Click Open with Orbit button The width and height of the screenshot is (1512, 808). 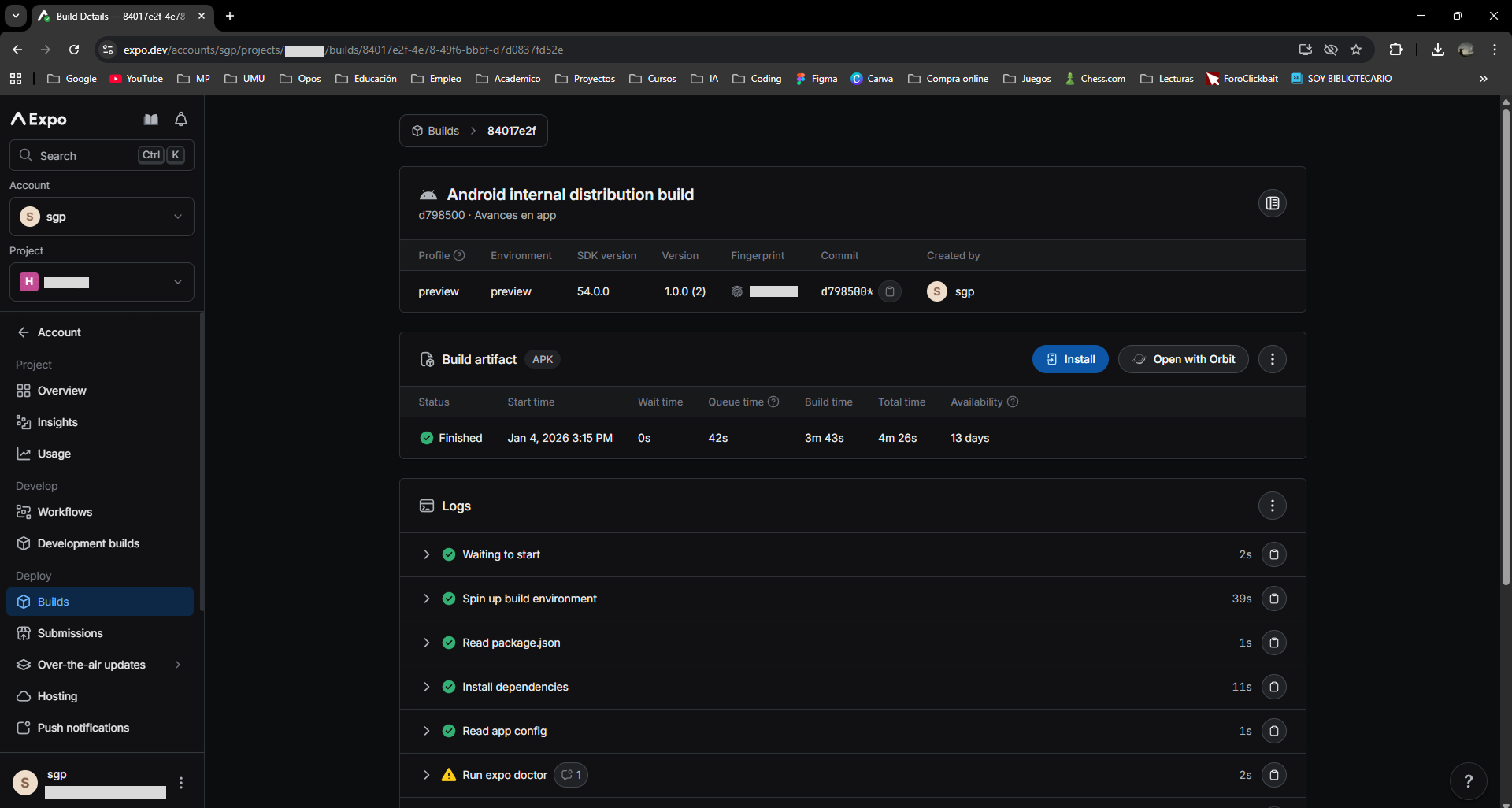coord(1183,359)
